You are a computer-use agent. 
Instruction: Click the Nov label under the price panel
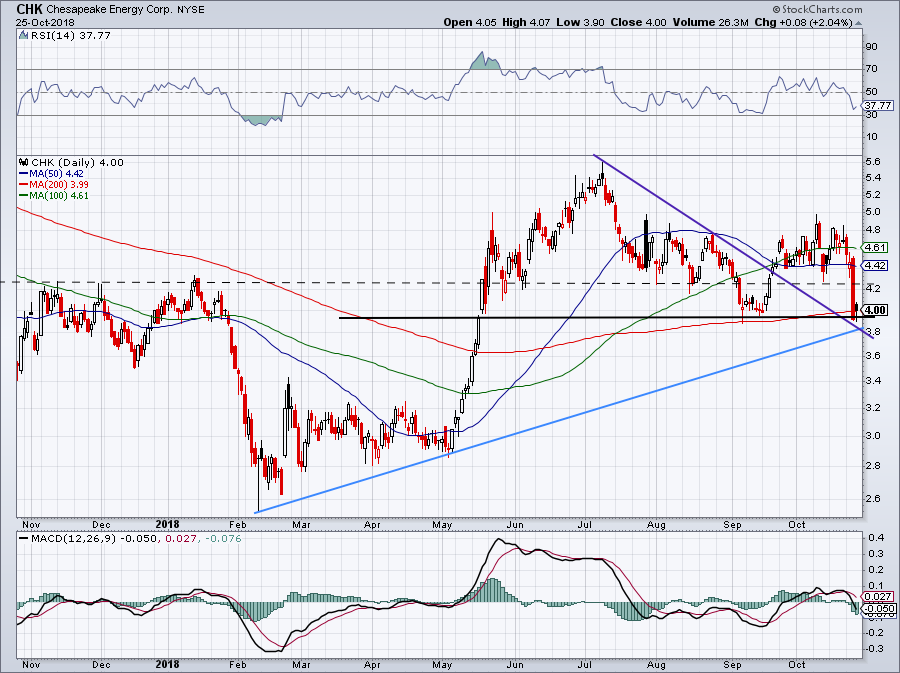point(31,525)
